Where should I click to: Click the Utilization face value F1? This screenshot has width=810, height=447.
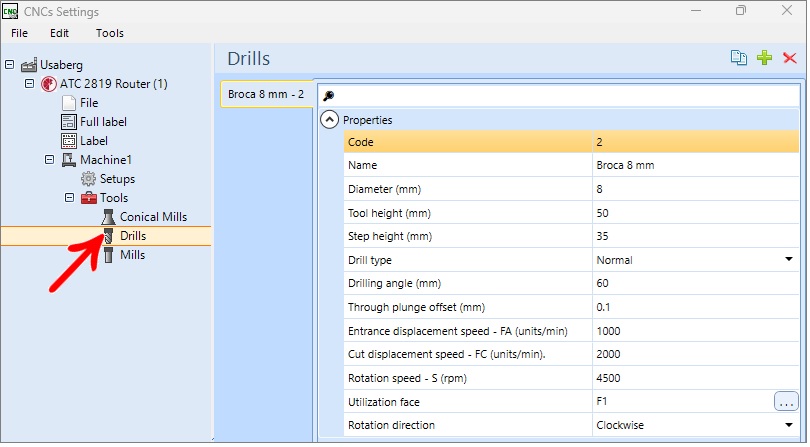click(683, 402)
